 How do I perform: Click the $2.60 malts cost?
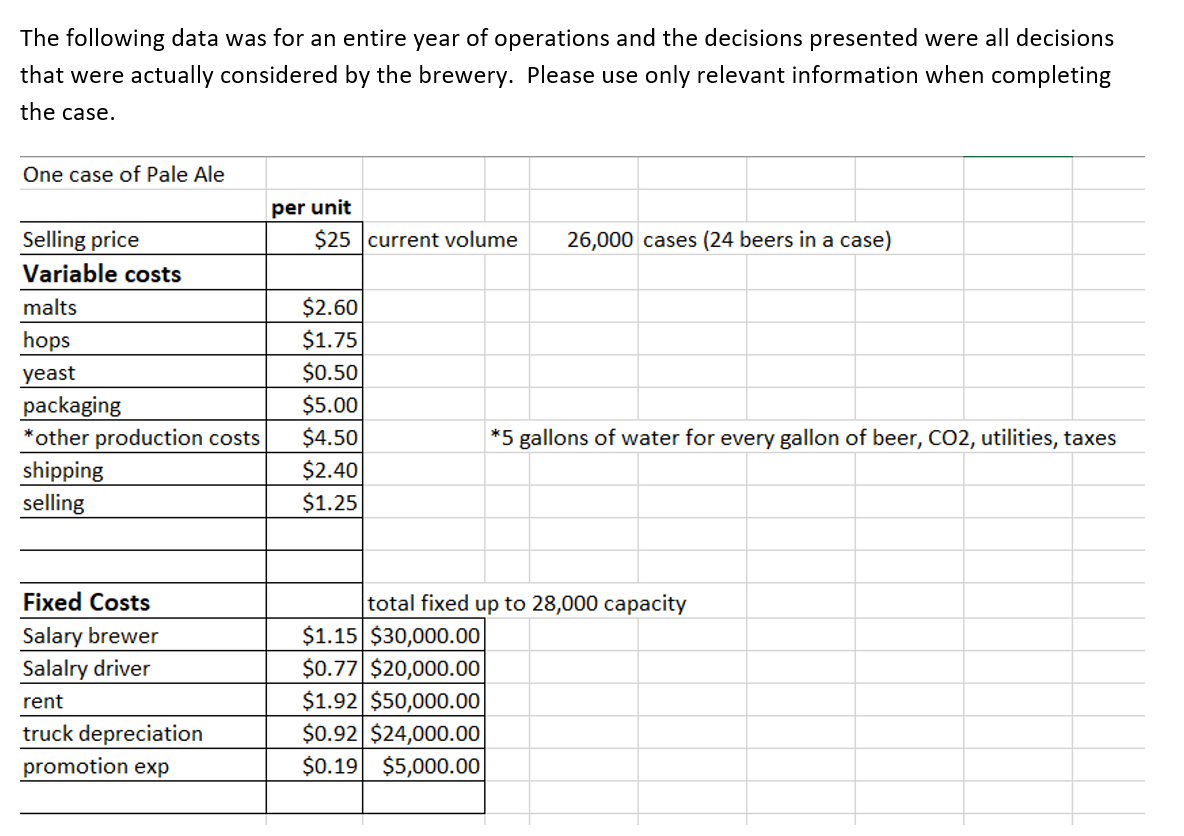tap(330, 307)
